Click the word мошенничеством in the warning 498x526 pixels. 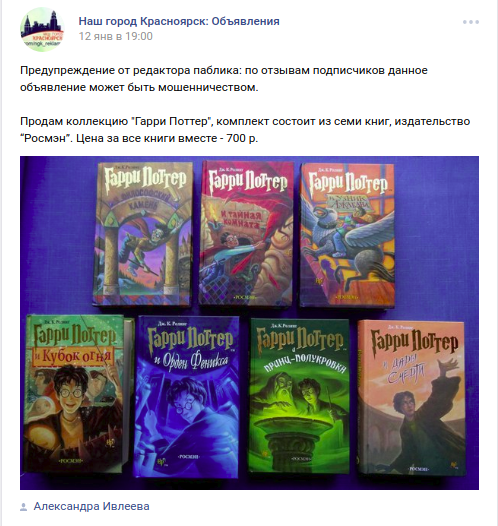tap(208, 87)
